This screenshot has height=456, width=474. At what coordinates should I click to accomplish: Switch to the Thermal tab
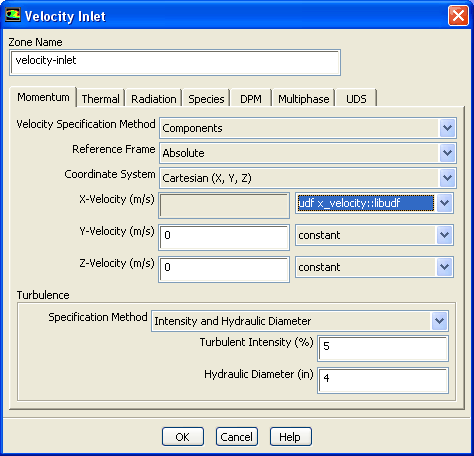[x=100, y=99]
